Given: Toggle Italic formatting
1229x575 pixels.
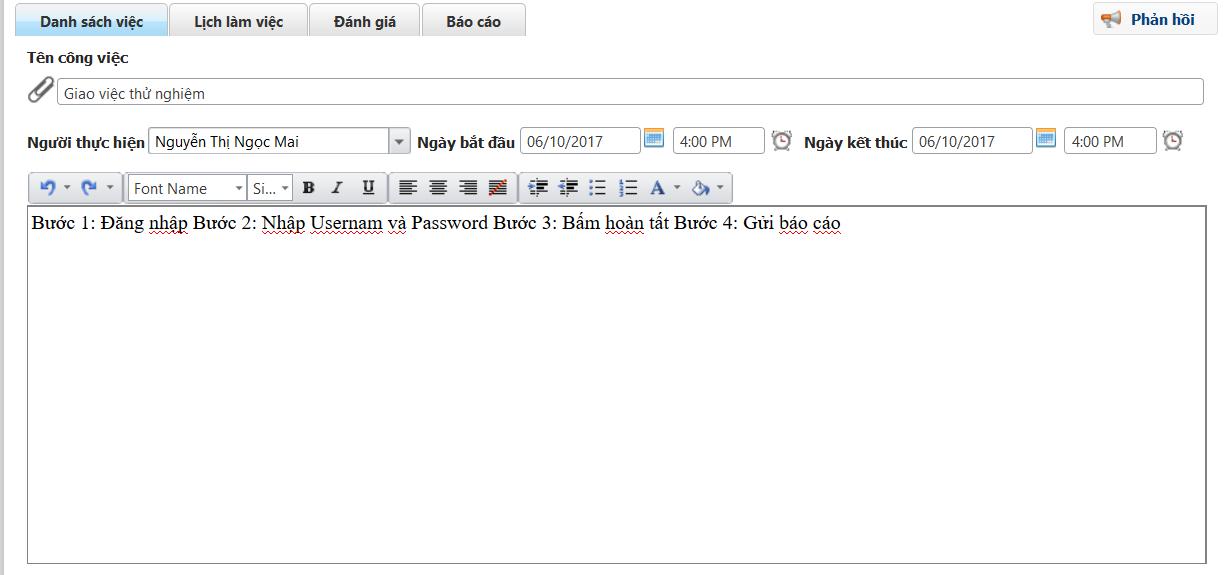Looking at the screenshot, I should click(x=338, y=188).
